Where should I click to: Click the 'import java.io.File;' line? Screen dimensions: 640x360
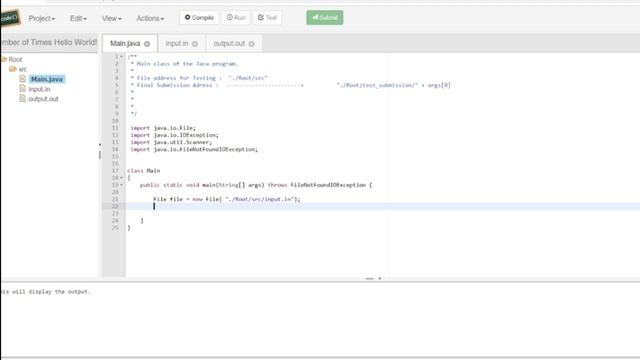163,128
